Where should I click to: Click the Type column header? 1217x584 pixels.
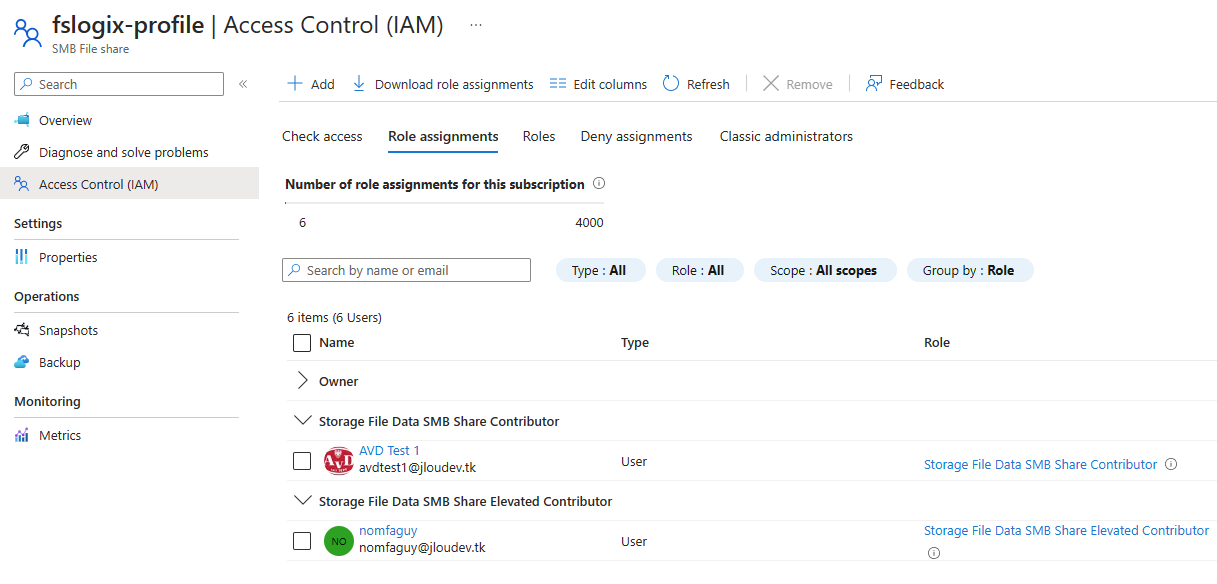[x=635, y=342]
